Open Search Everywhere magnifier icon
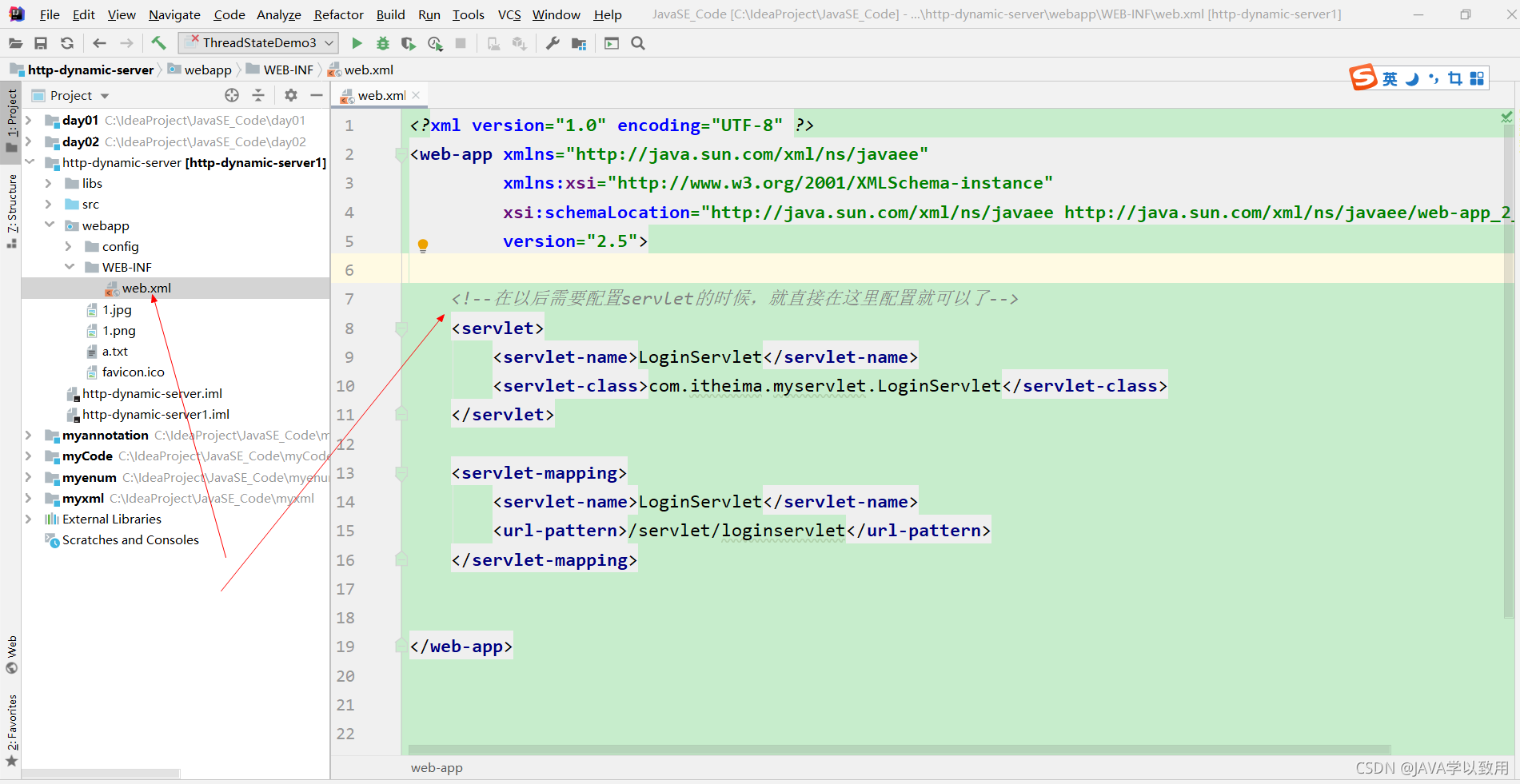 (x=638, y=43)
